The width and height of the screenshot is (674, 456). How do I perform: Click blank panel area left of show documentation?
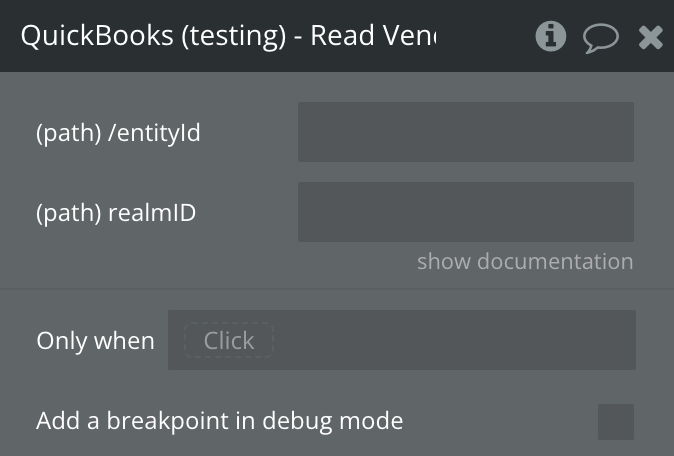tap(200, 262)
